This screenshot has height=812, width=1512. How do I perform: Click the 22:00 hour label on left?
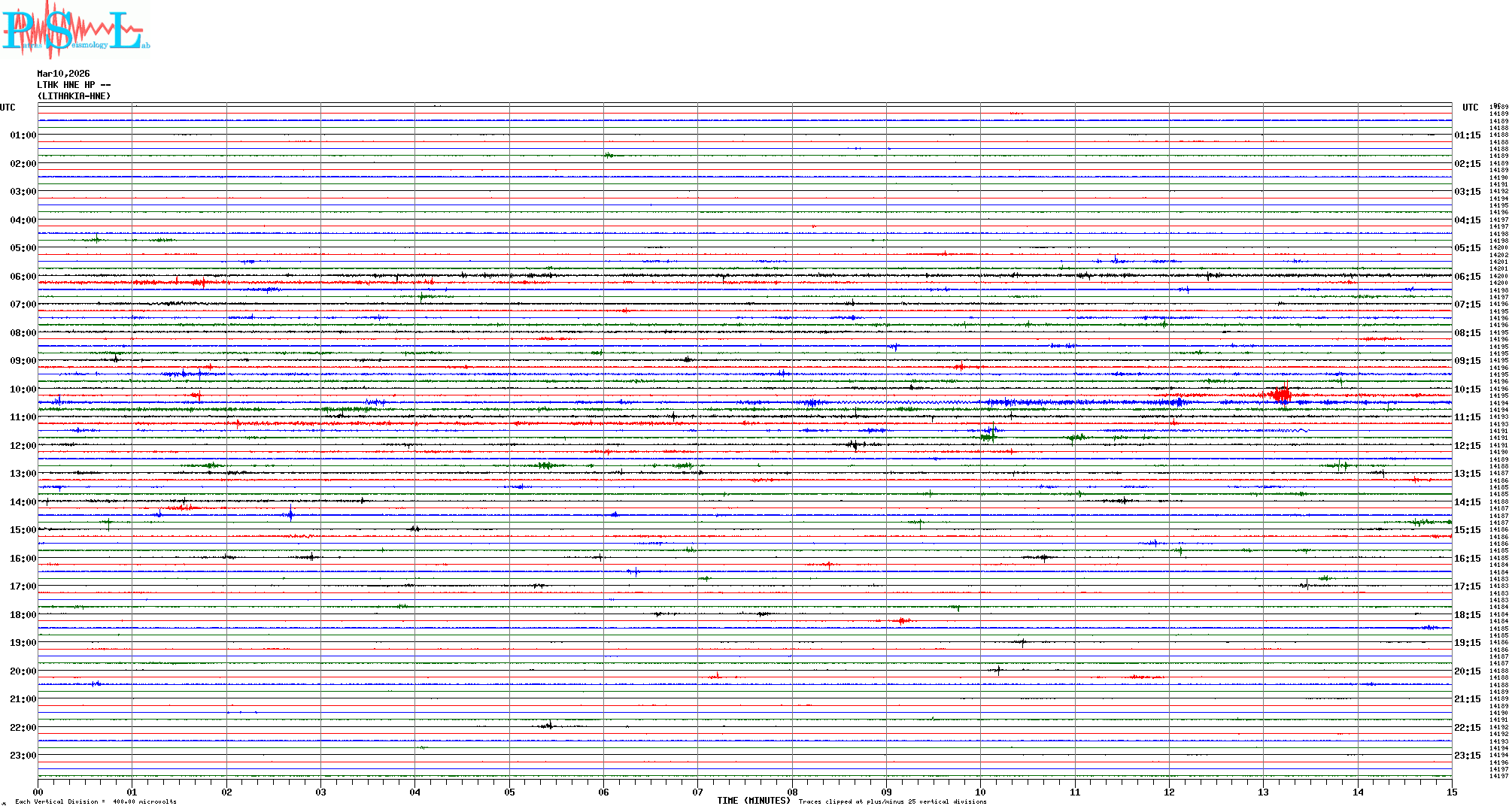coord(23,728)
